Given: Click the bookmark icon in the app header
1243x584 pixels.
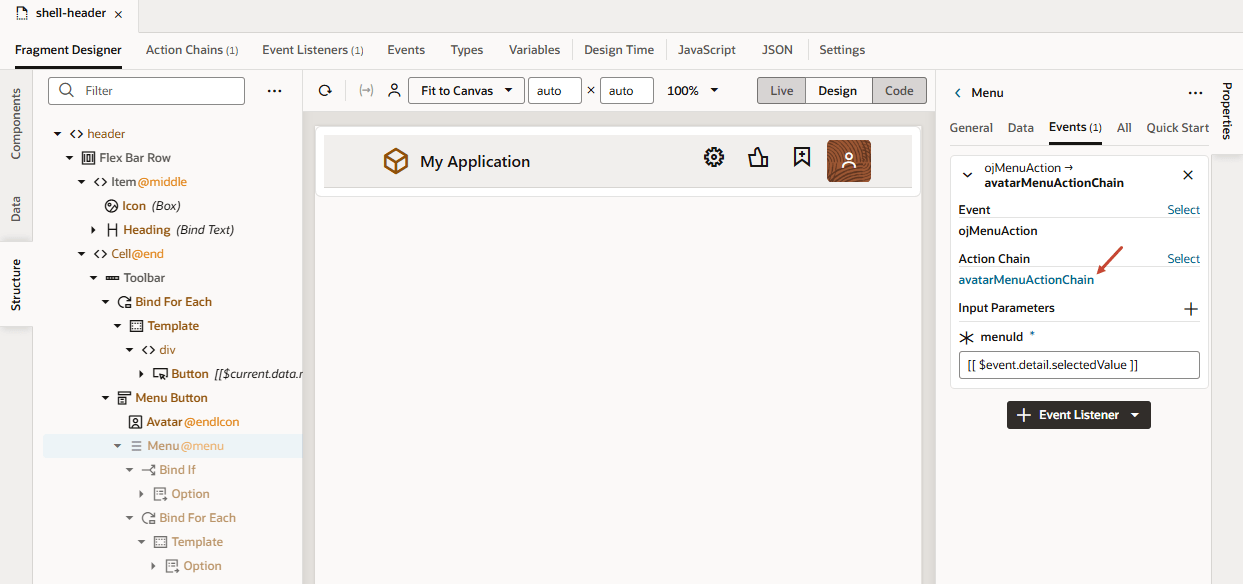Looking at the screenshot, I should point(801,157).
